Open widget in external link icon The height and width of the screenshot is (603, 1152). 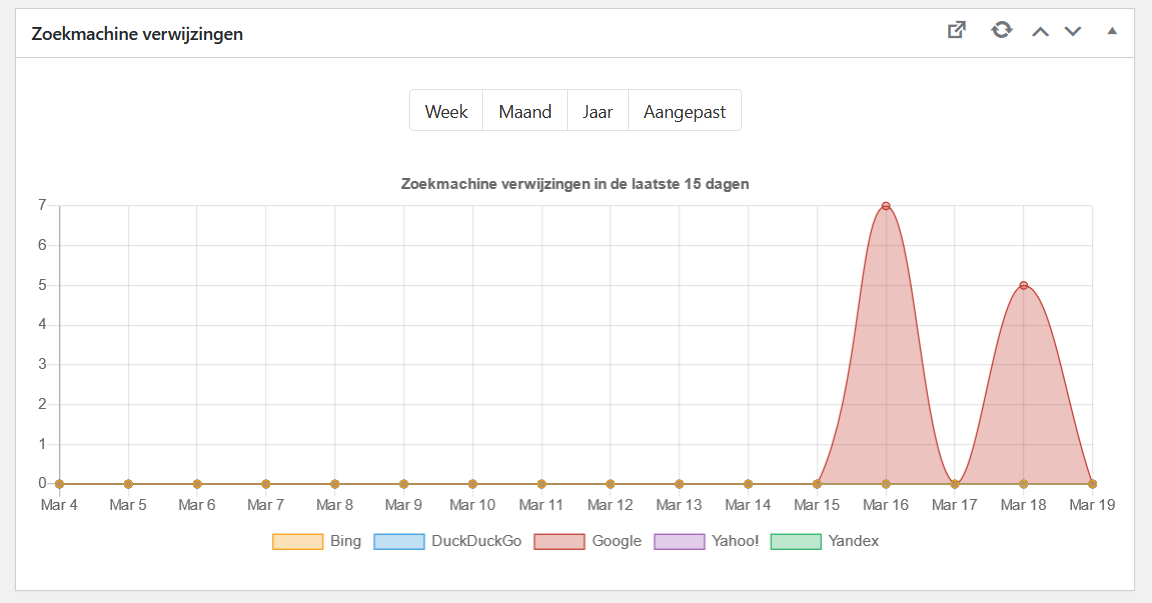pos(957,30)
